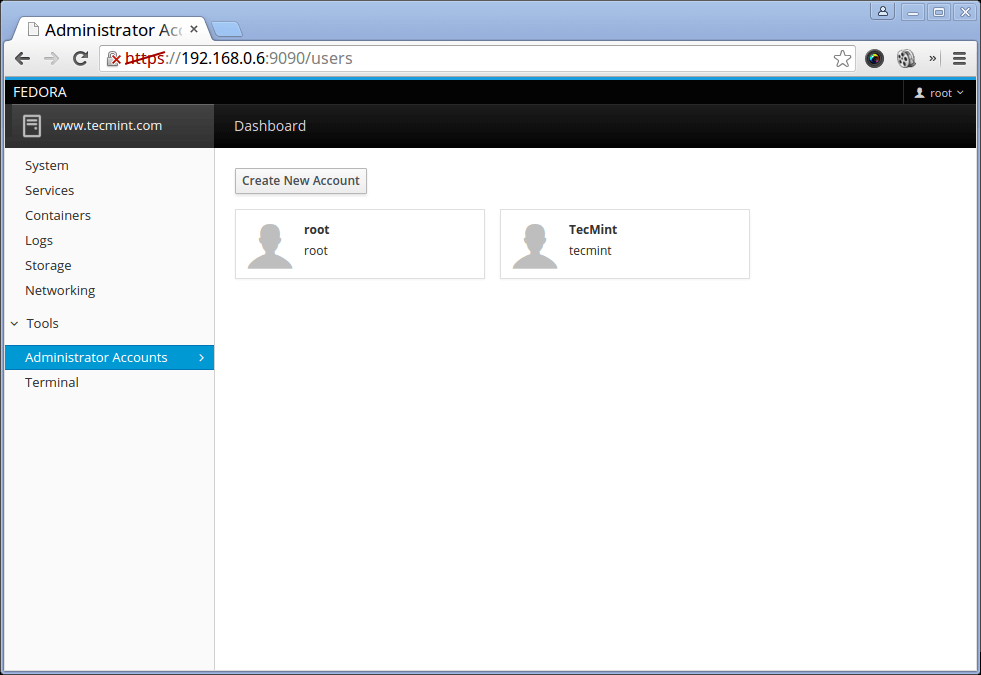981x675 pixels.
Task: Open the TecMint user account card
Action: pyautogui.click(x=624, y=244)
